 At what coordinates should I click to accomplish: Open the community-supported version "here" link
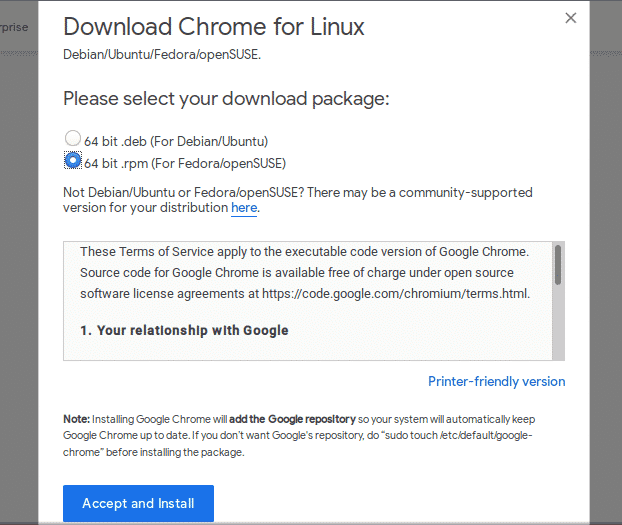pos(244,208)
